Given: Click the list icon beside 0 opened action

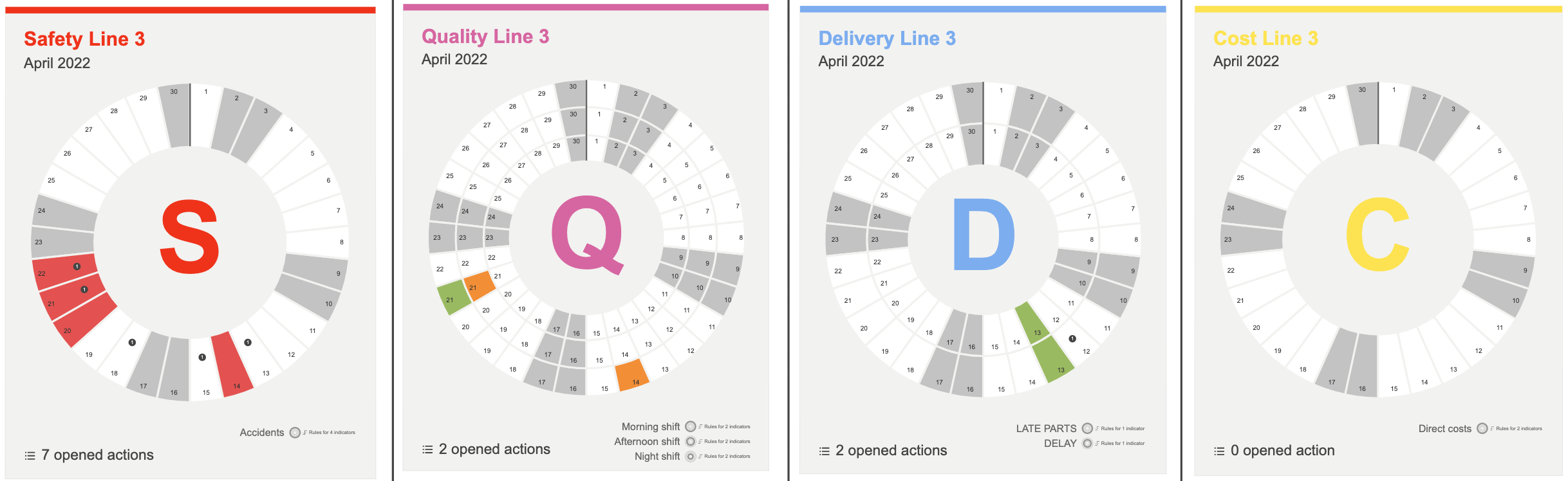Looking at the screenshot, I should pos(1219,451).
